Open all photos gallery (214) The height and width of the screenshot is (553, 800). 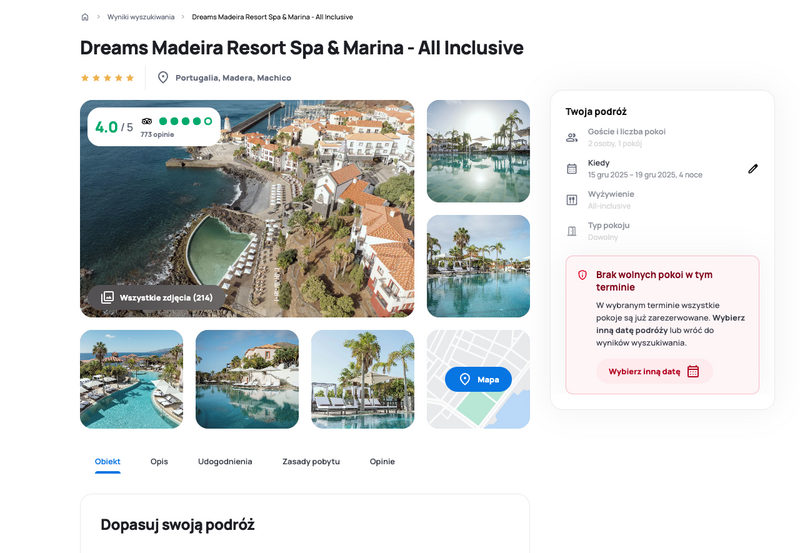[x=160, y=297]
